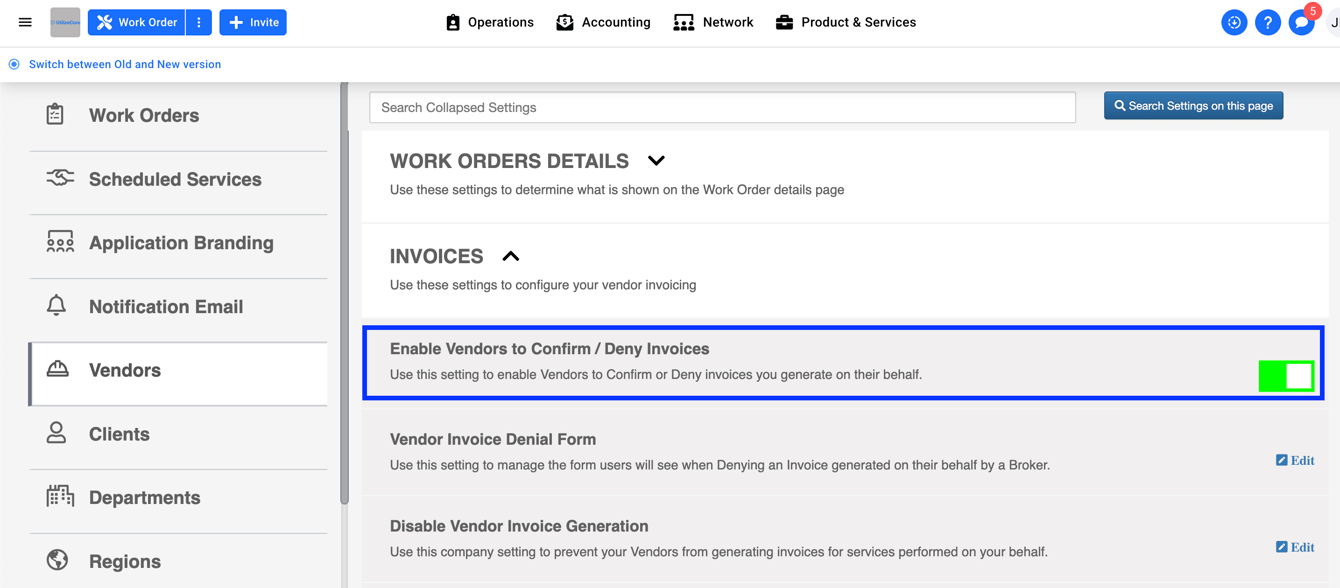Screen dimensions: 1340x588
Task: Open the three-dot kebab menu beside Work Order
Action: tap(198, 21)
